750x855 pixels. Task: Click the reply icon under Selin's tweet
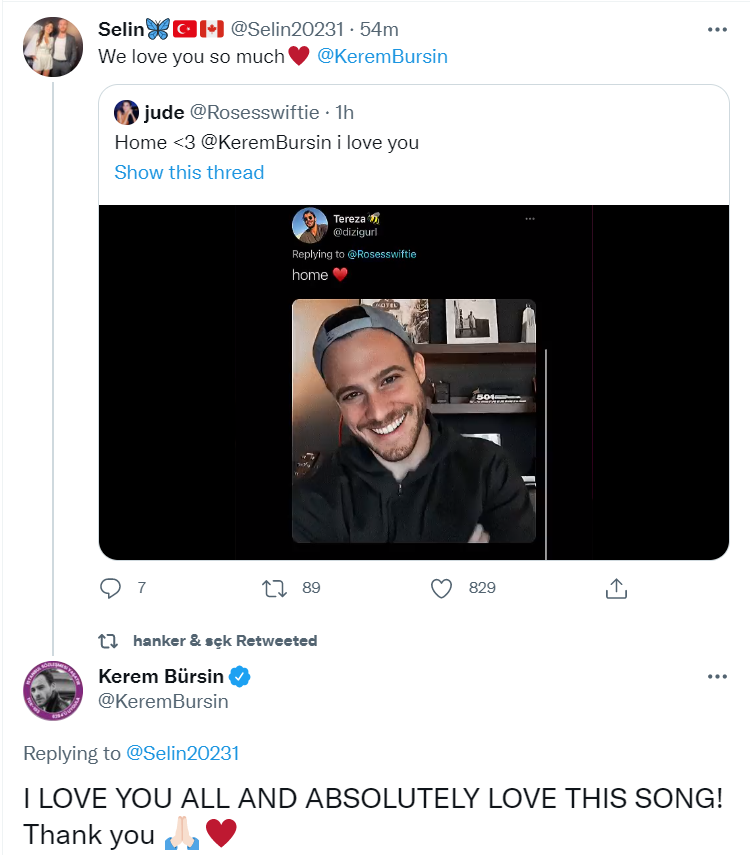click(111, 588)
